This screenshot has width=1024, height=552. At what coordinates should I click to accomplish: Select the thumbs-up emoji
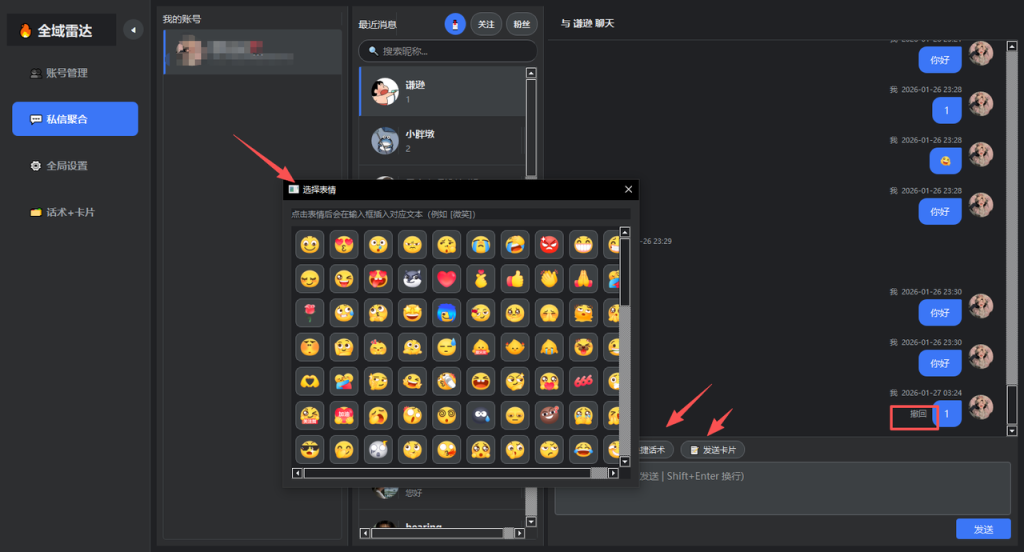point(515,279)
